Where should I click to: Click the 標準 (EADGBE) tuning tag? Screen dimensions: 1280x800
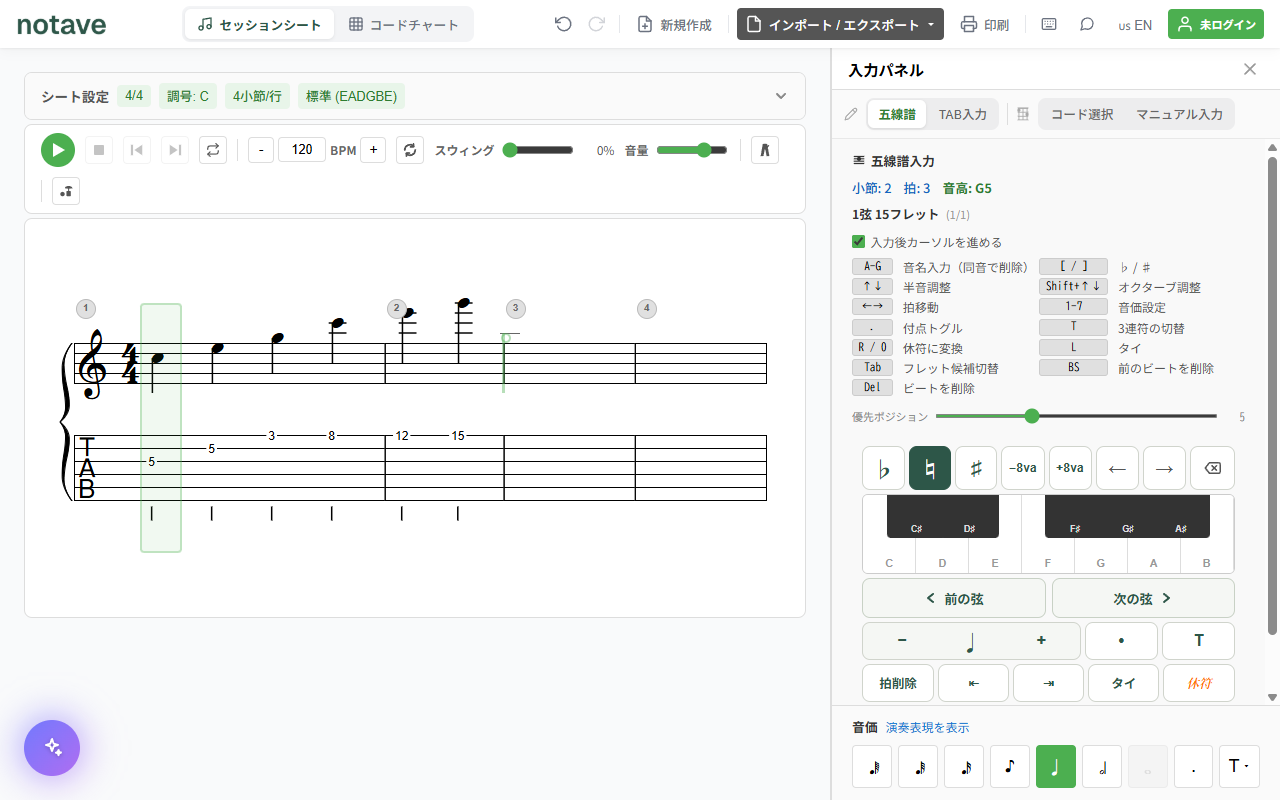[351, 96]
